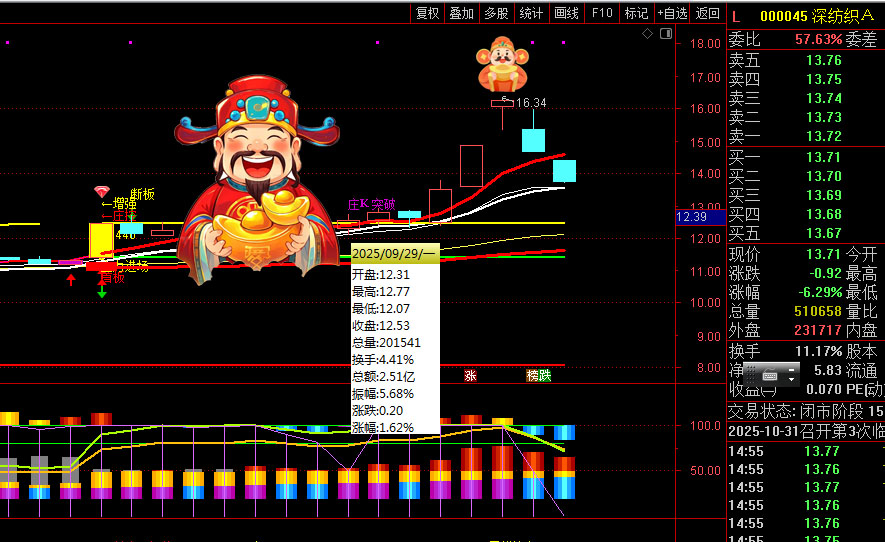Click the green down arrow below 首板
Image resolution: width=885 pixels, height=542 pixels.
click(x=102, y=291)
